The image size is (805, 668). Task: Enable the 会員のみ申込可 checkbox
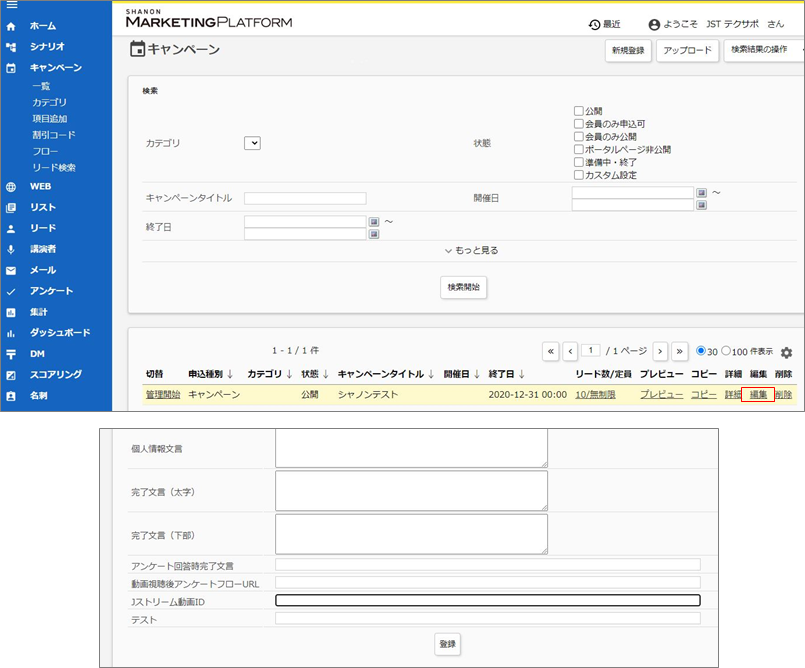[x=578, y=124]
